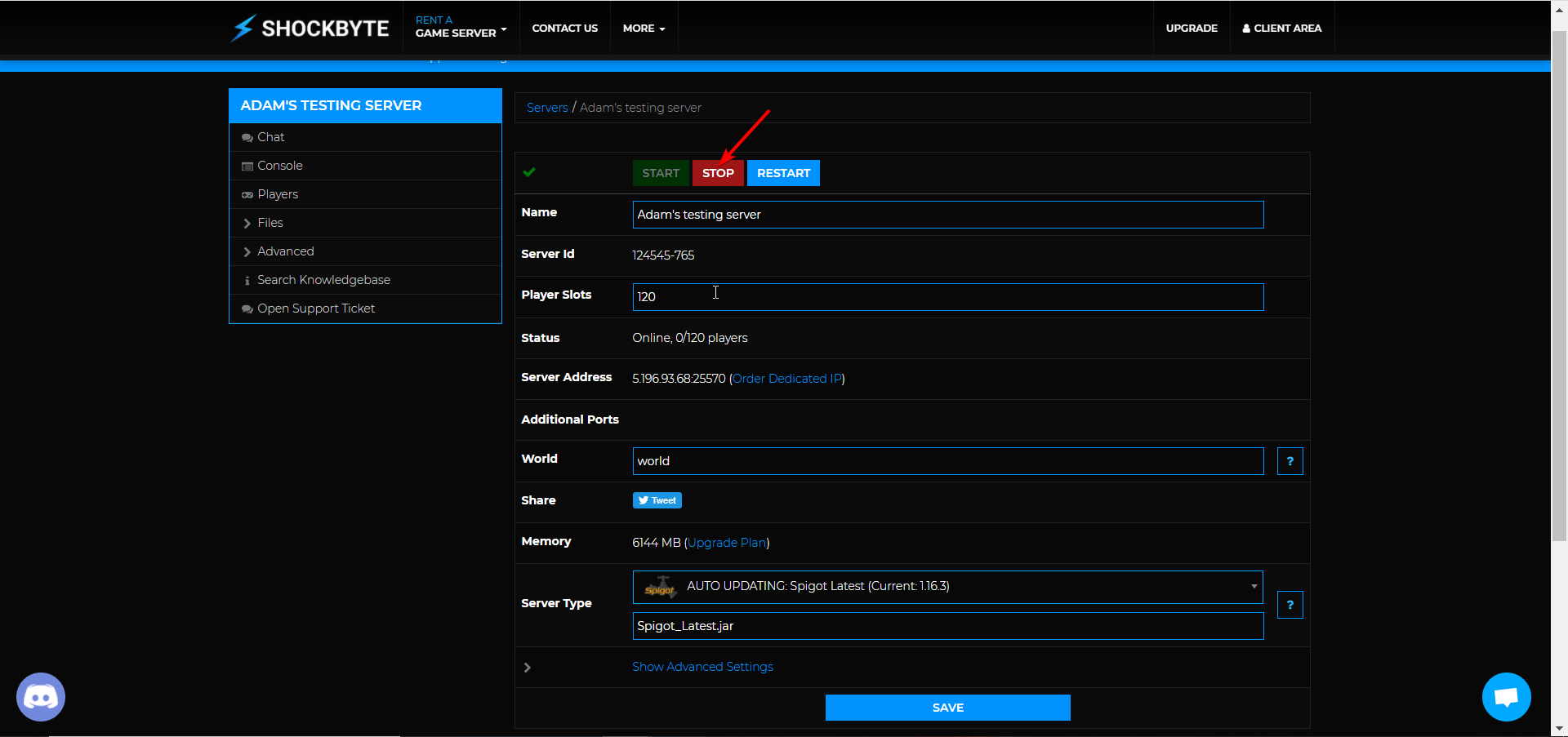Click the Shockbyte logo
This screenshot has width=1568, height=737.
pos(310,29)
